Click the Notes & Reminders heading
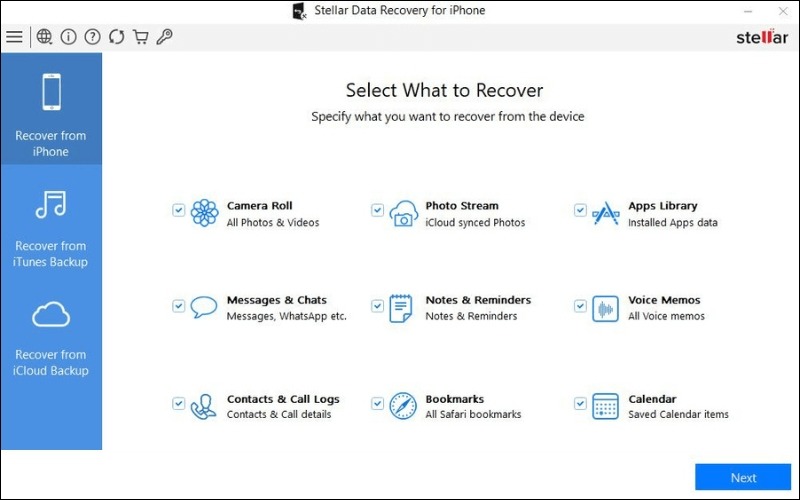The image size is (800, 500). [479, 300]
